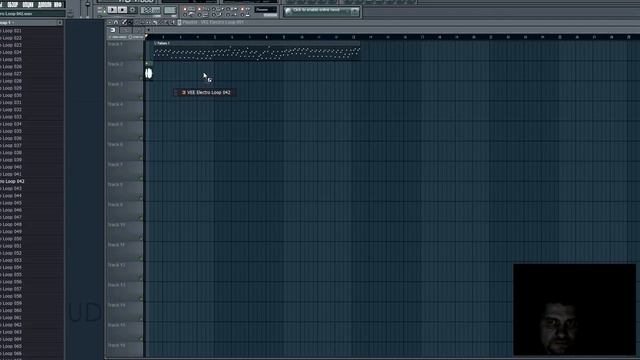Image resolution: width=640 pixels, height=360 pixels.
Task: Preview Loop 045 in the browser list
Action: [x=11, y=203]
